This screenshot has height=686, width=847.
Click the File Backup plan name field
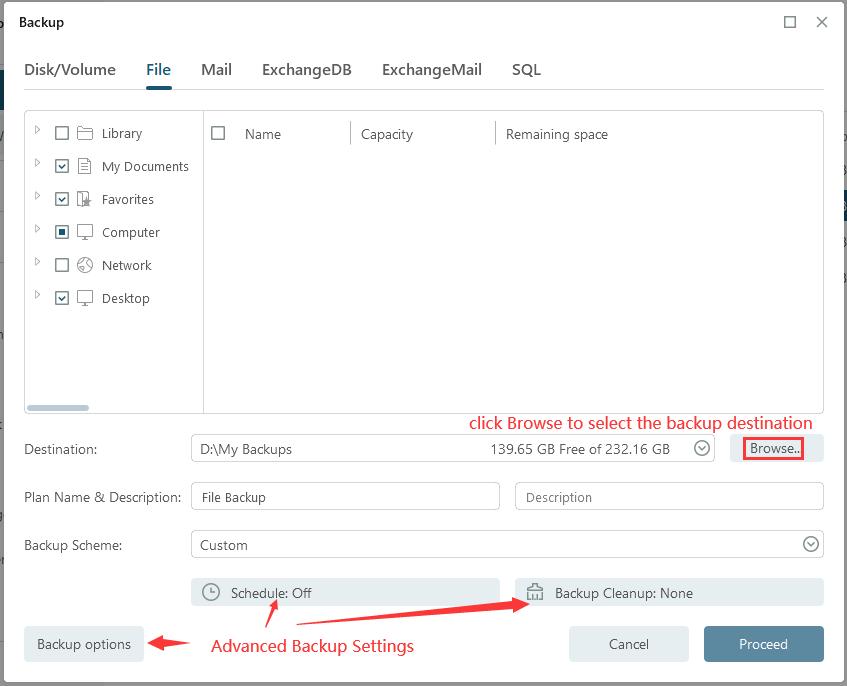345,496
